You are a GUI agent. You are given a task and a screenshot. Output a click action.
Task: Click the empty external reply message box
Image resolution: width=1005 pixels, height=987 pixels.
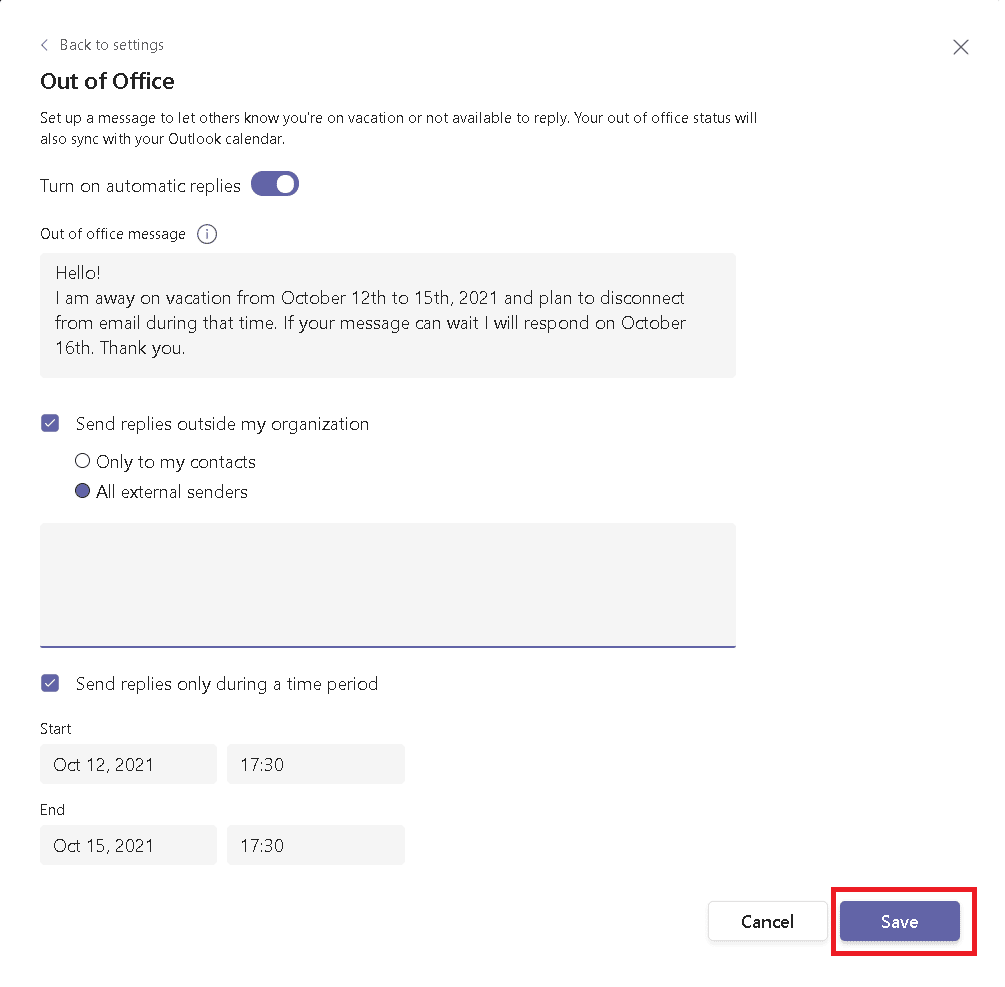tap(388, 585)
